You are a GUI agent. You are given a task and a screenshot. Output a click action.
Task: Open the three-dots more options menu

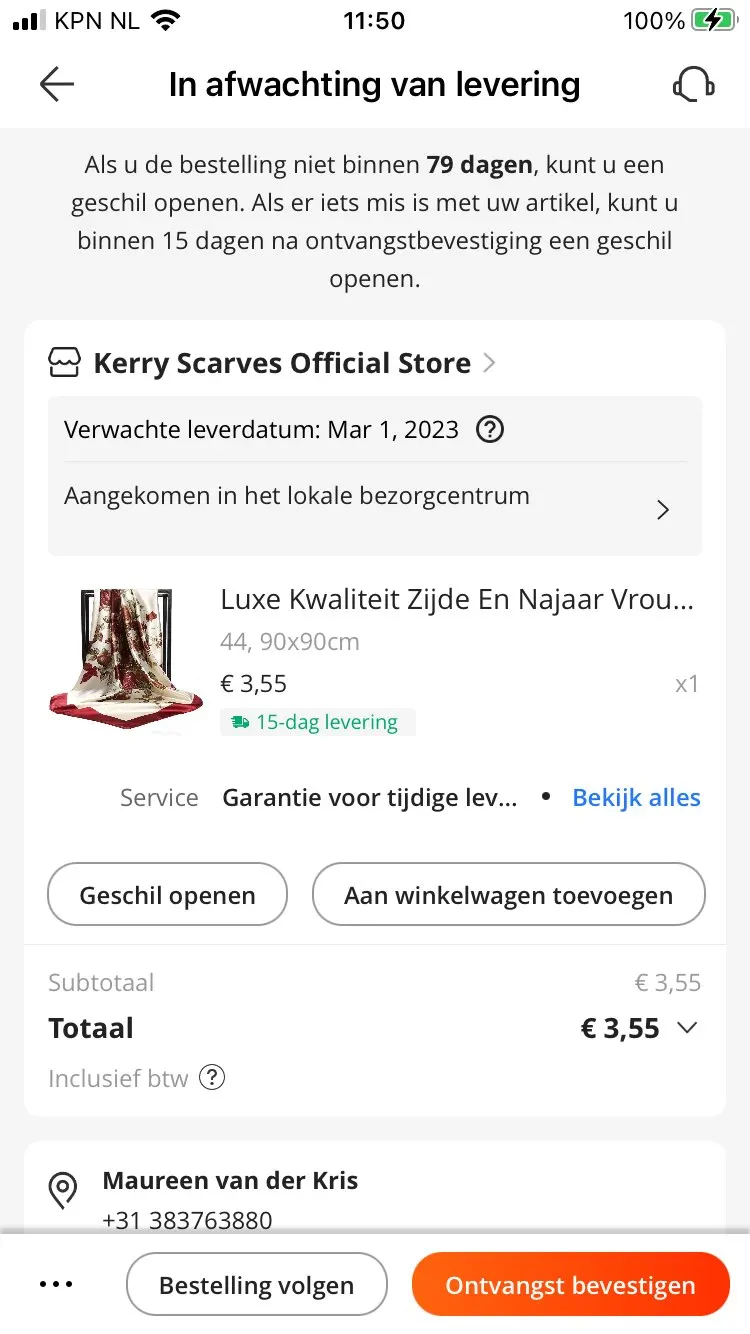coord(56,1285)
